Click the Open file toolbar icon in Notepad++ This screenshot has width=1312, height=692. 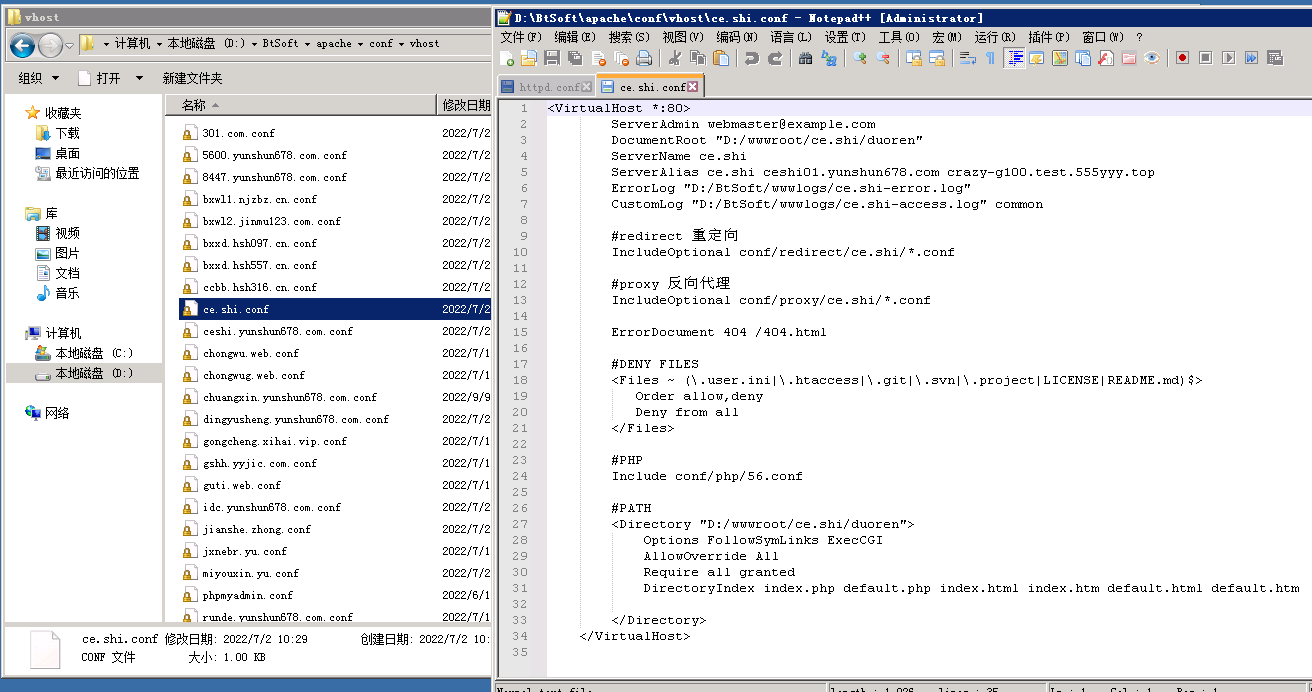[529, 58]
